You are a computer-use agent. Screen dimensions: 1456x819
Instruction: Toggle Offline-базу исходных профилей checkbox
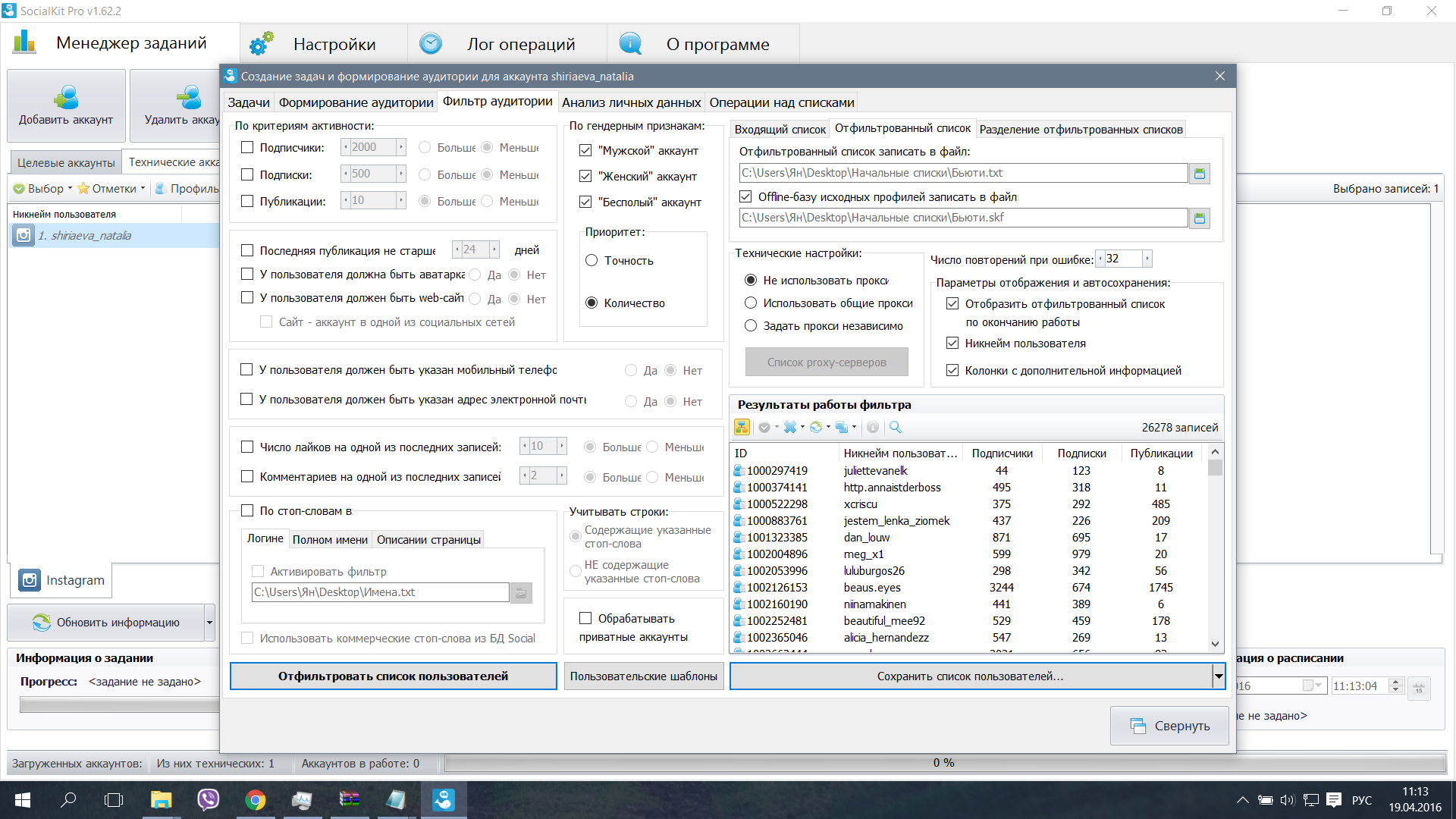click(x=745, y=197)
